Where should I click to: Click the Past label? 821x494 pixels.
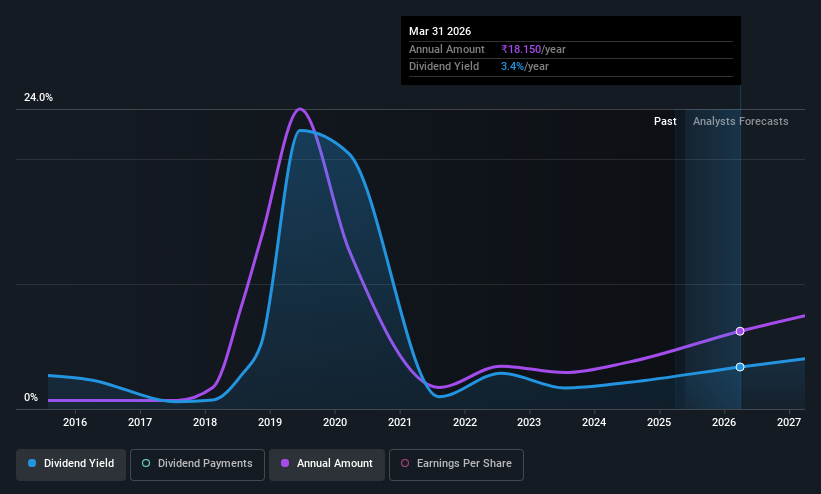(665, 121)
